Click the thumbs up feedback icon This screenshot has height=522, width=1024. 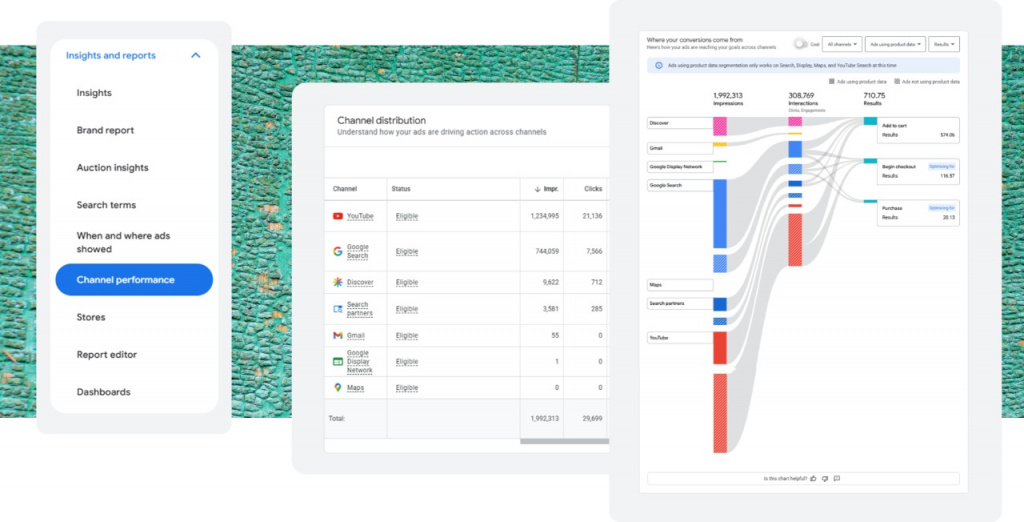click(813, 478)
